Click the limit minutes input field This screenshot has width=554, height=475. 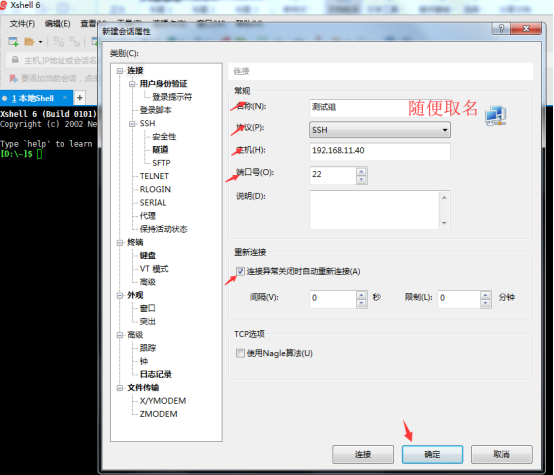click(459, 299)
